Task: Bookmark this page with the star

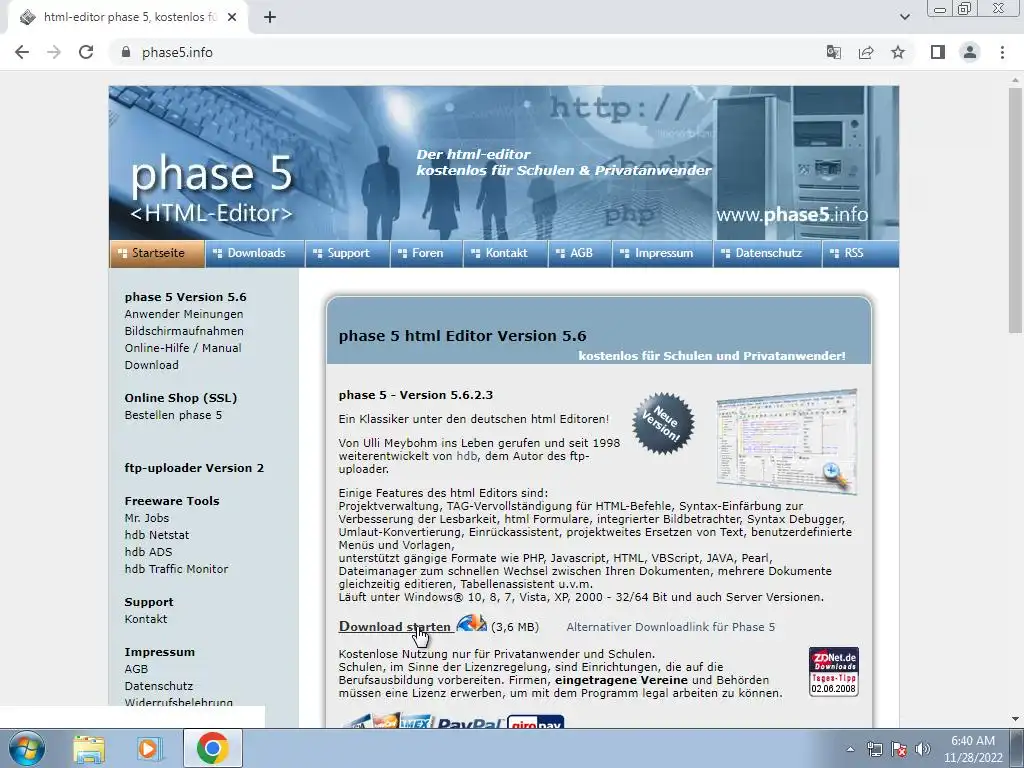Action: tap(898, 52)
